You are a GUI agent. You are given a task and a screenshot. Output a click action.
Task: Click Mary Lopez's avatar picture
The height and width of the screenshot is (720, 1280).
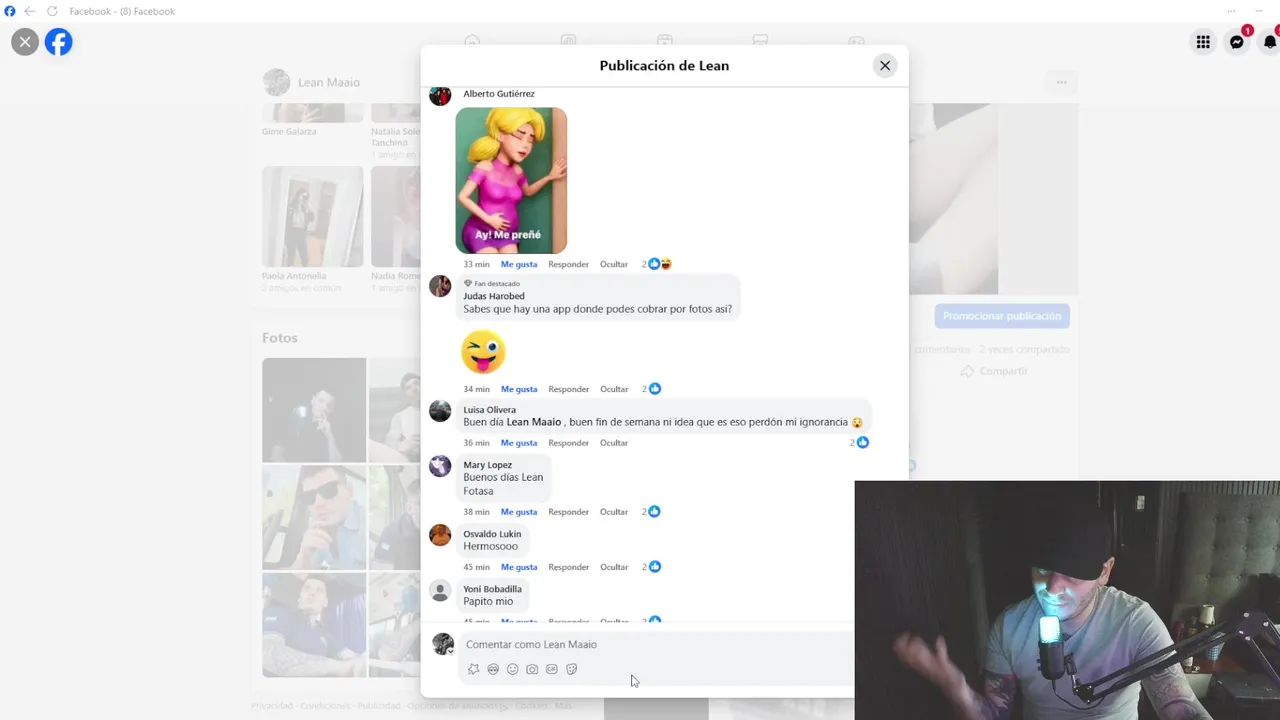pos(440,466)
